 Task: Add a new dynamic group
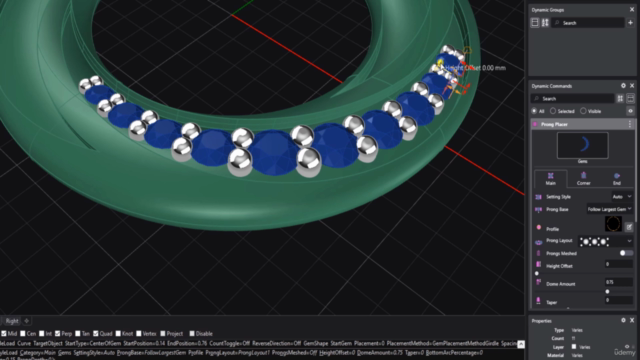pos(630,23)
